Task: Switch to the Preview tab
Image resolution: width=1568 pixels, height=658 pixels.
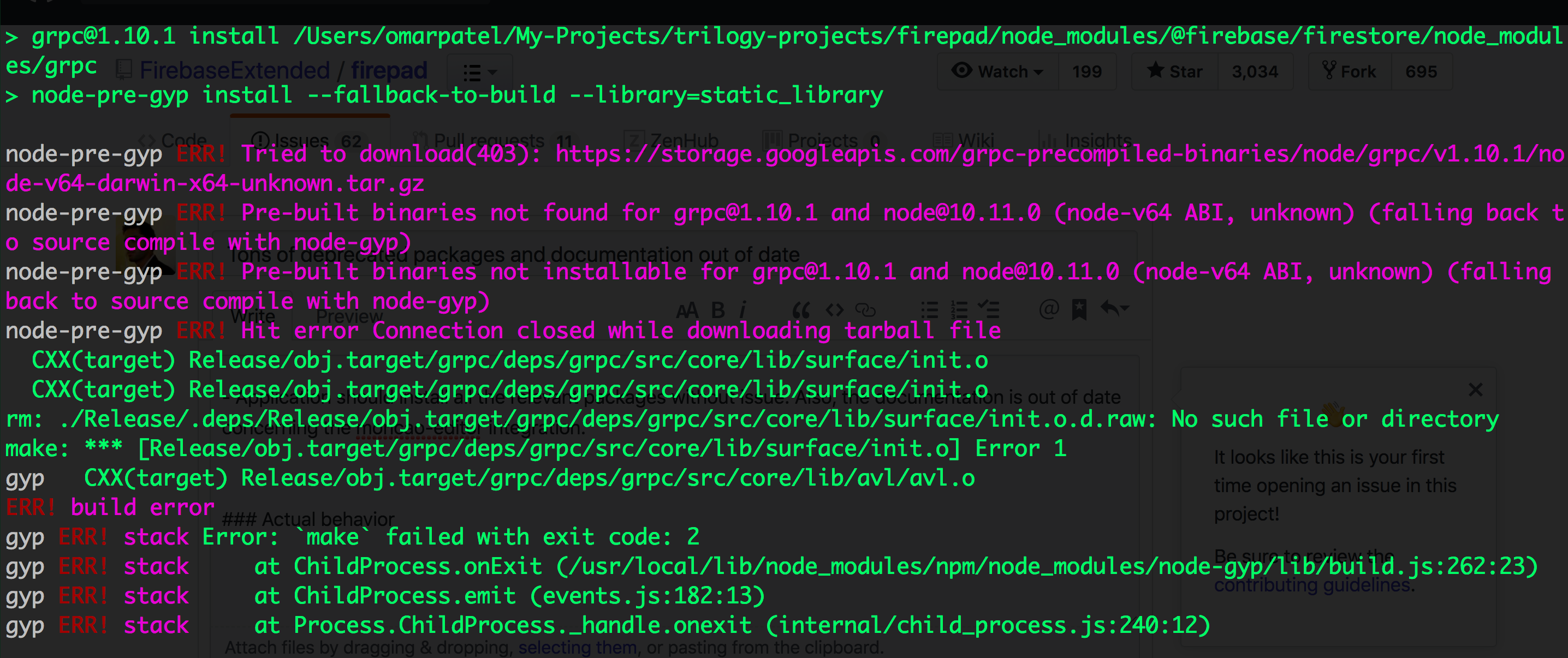Action: (349, 315)
